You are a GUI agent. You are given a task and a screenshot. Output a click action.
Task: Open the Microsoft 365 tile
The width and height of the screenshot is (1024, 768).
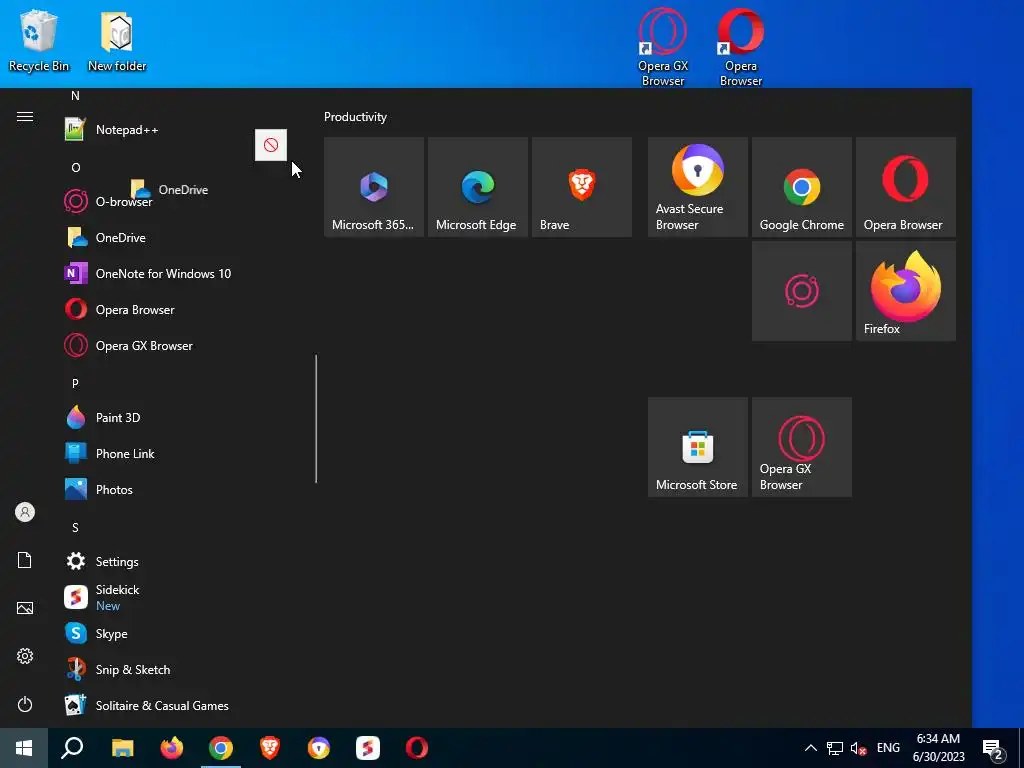click(374, 187)
